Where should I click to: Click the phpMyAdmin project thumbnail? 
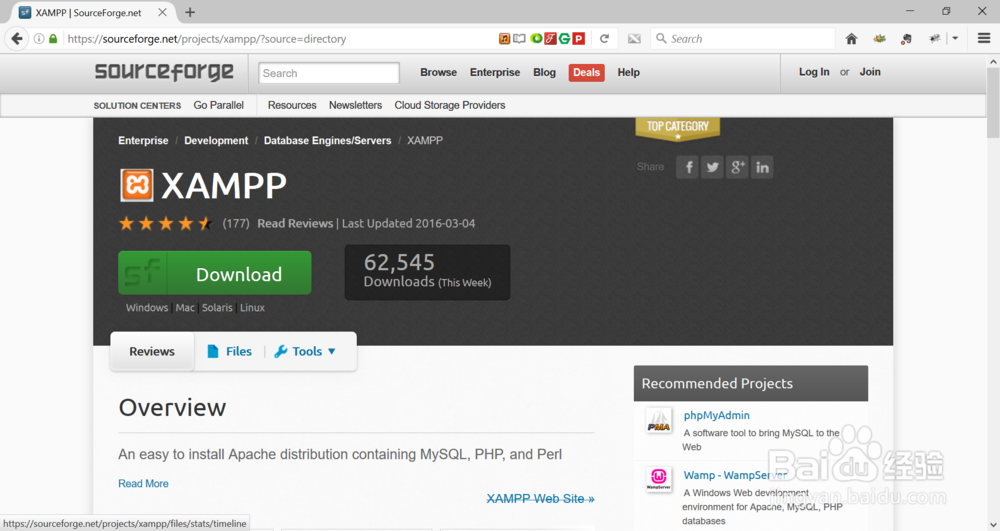[x=659, y=421]
